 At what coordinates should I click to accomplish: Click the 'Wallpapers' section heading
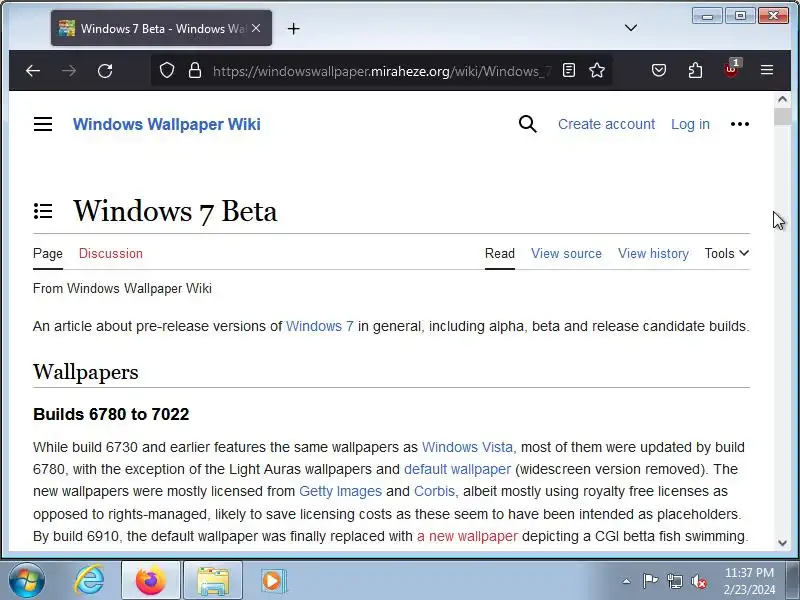(86, 372)
